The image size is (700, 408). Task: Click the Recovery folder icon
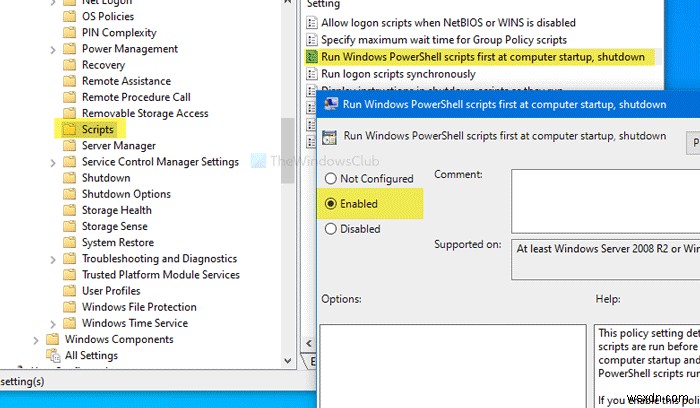[69, 65]
